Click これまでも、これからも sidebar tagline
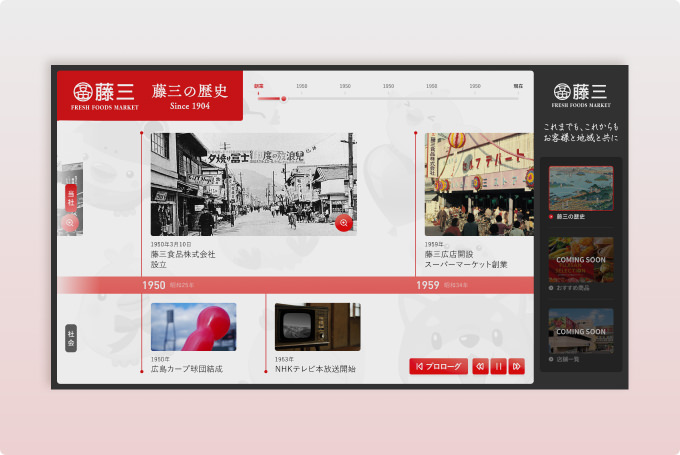This screenshot has width=680, height=455. tap(581, 132)
